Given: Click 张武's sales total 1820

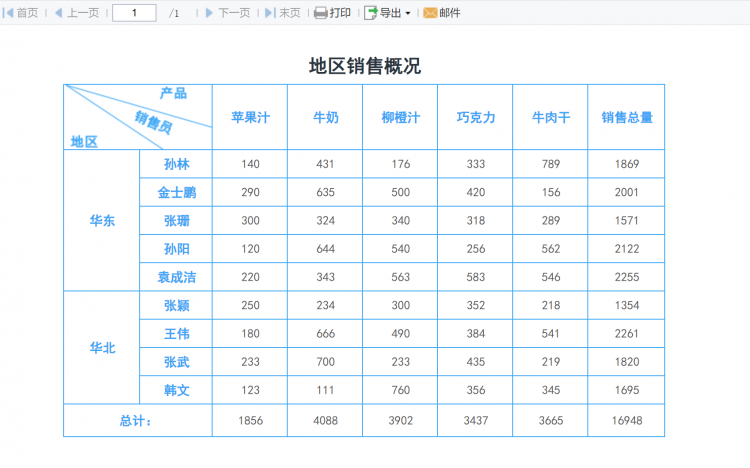Looking at the screenshot, I should 627,362.
